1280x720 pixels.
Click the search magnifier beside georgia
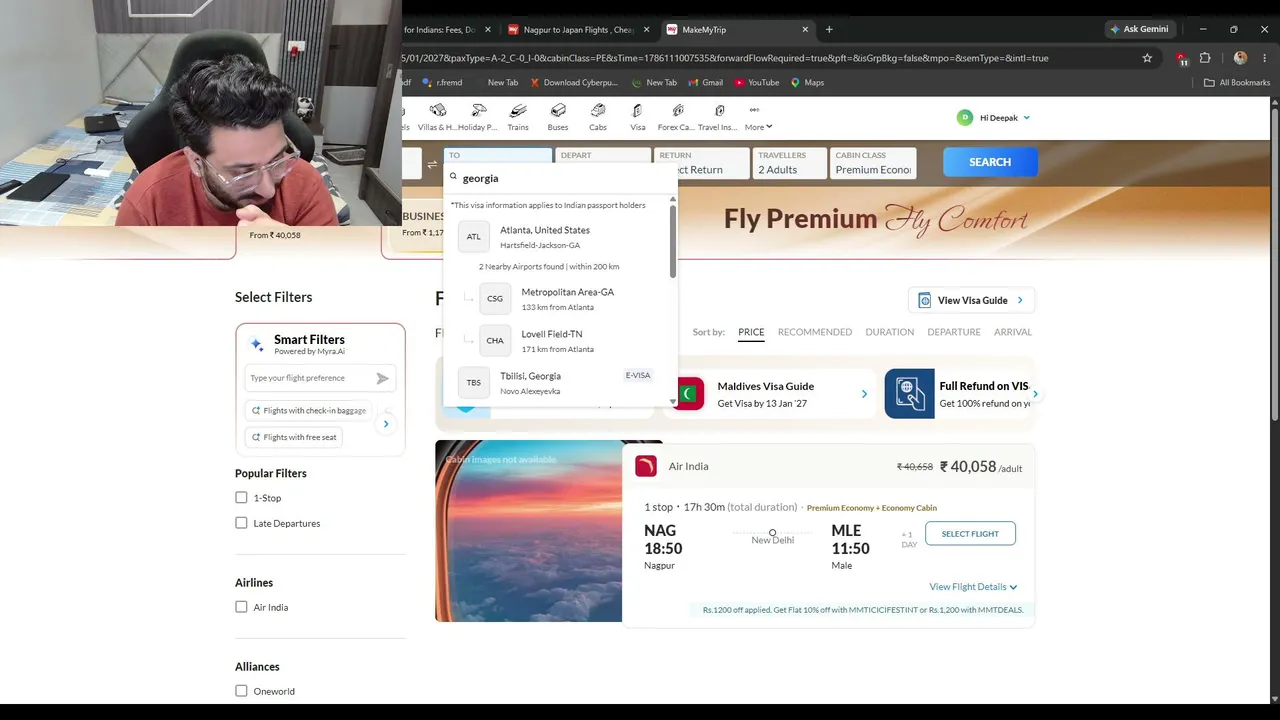(453, 178)
